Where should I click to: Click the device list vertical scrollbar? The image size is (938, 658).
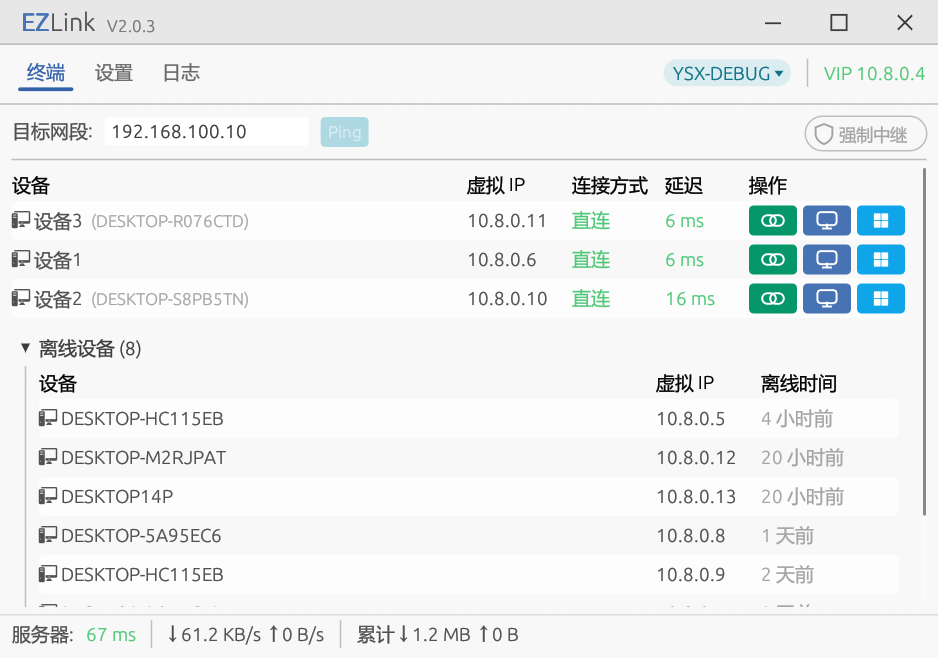point(925,341)
